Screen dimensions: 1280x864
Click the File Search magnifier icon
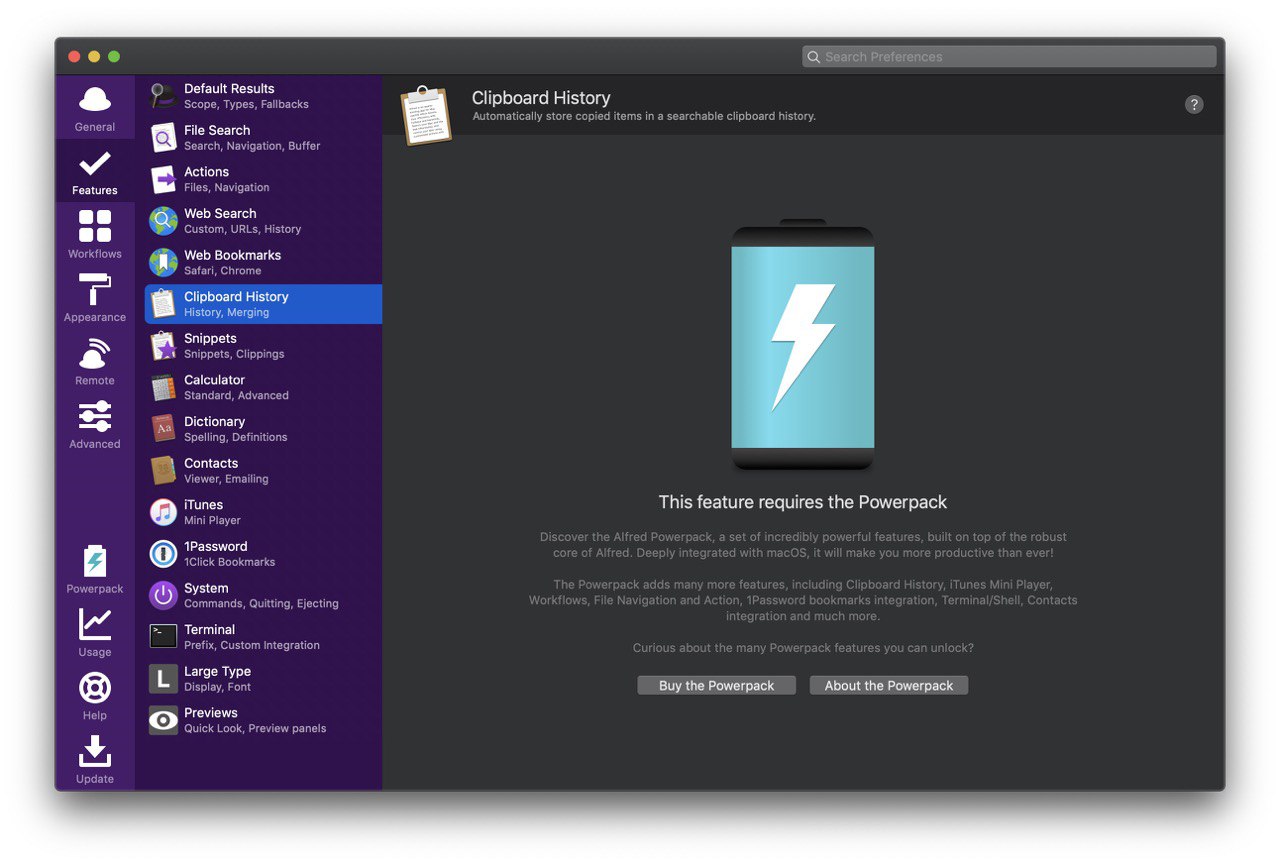[x=163, y=137]
